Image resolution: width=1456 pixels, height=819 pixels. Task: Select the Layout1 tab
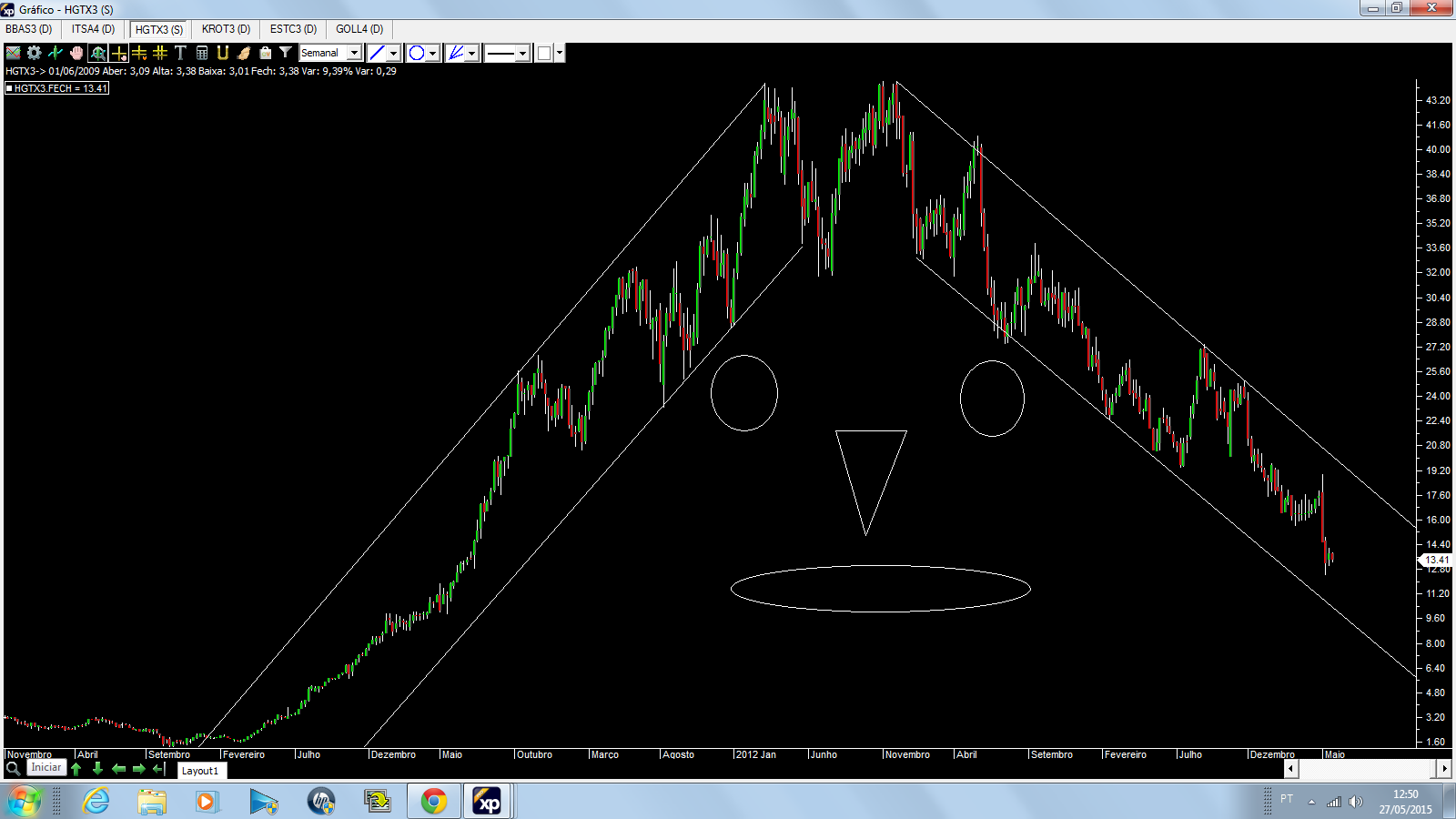200,771
